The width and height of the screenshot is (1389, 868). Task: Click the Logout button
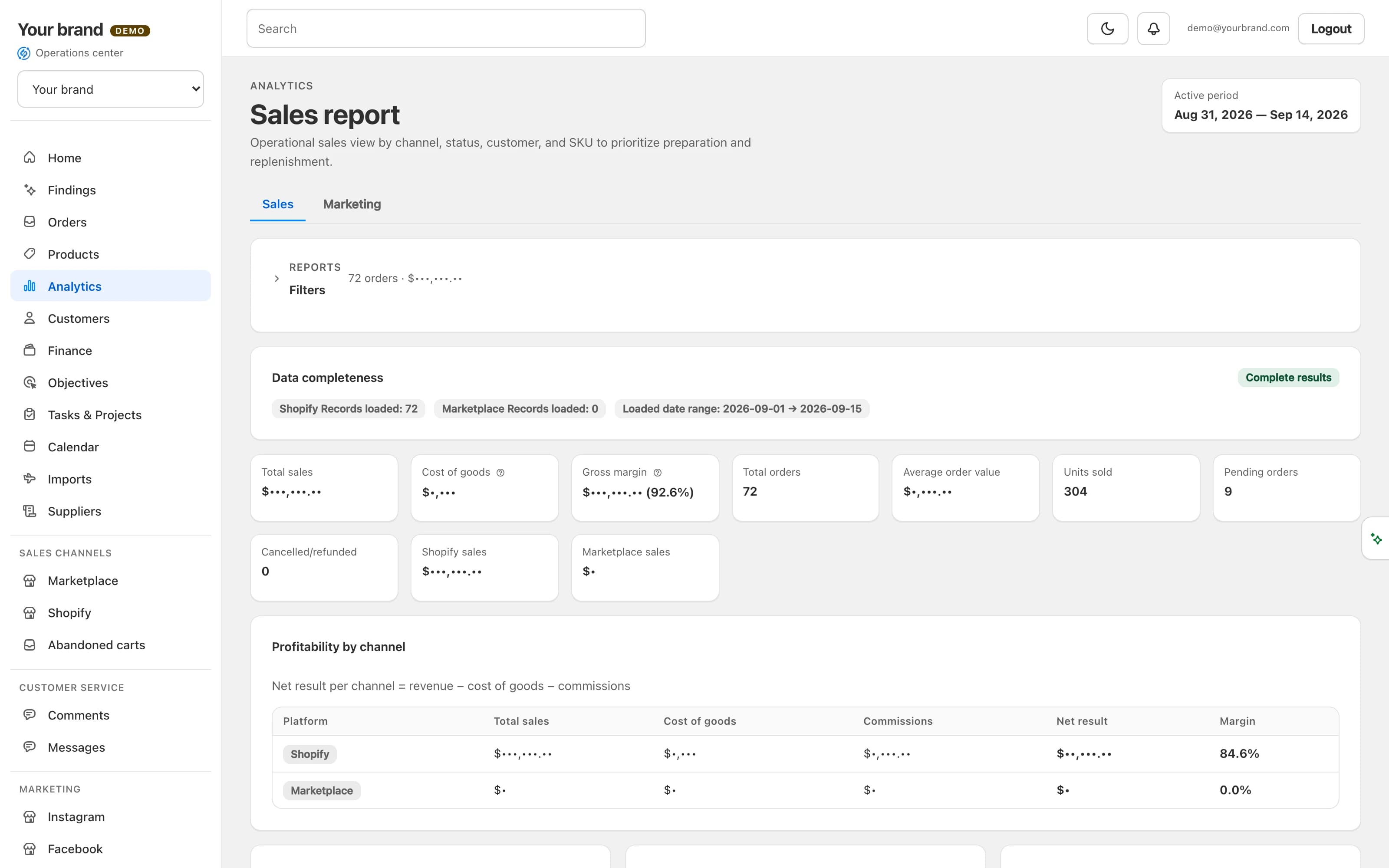coord(1331,29)
